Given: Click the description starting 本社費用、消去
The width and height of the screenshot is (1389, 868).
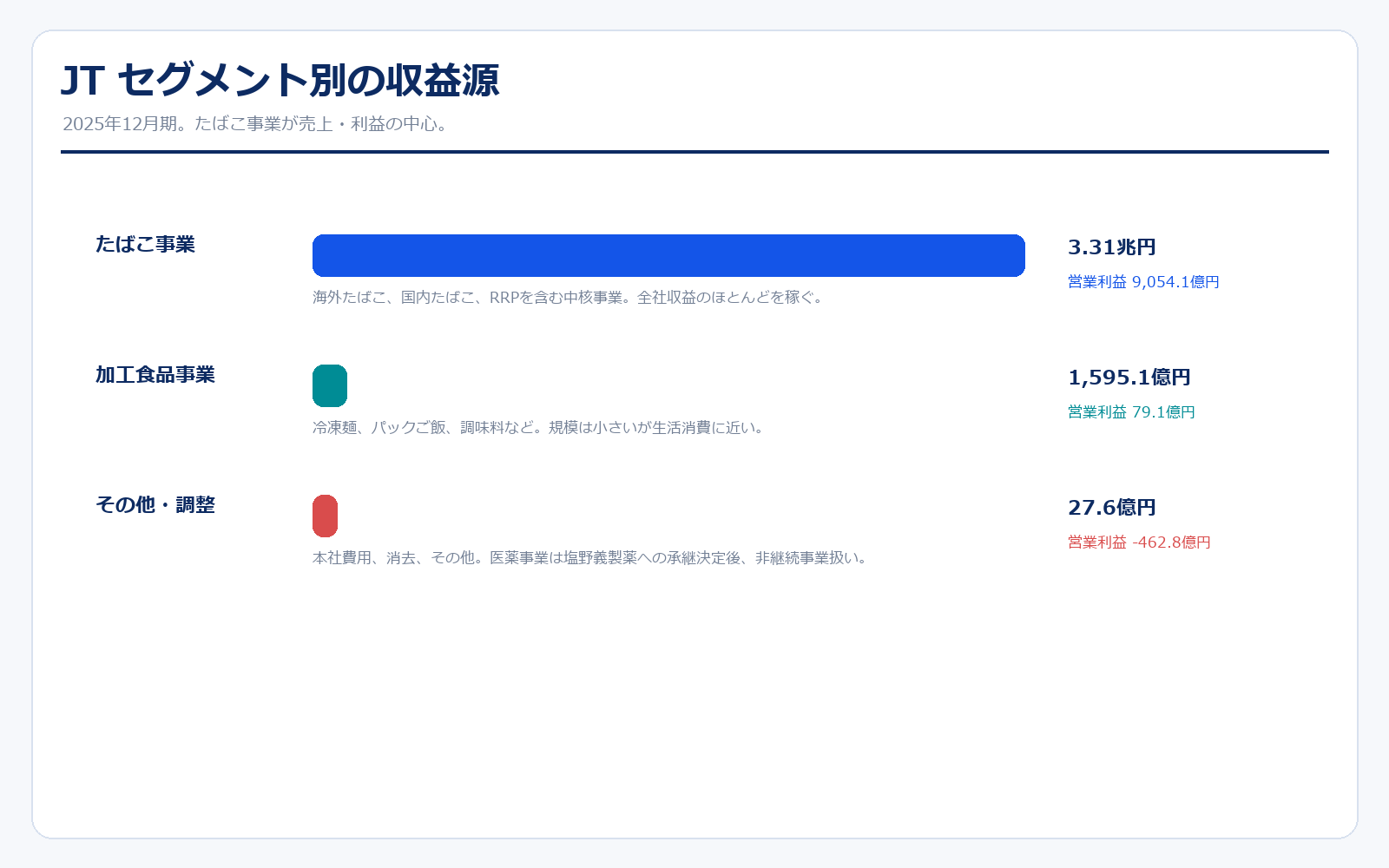Looking at the screenshot, I should pos(590,558).
